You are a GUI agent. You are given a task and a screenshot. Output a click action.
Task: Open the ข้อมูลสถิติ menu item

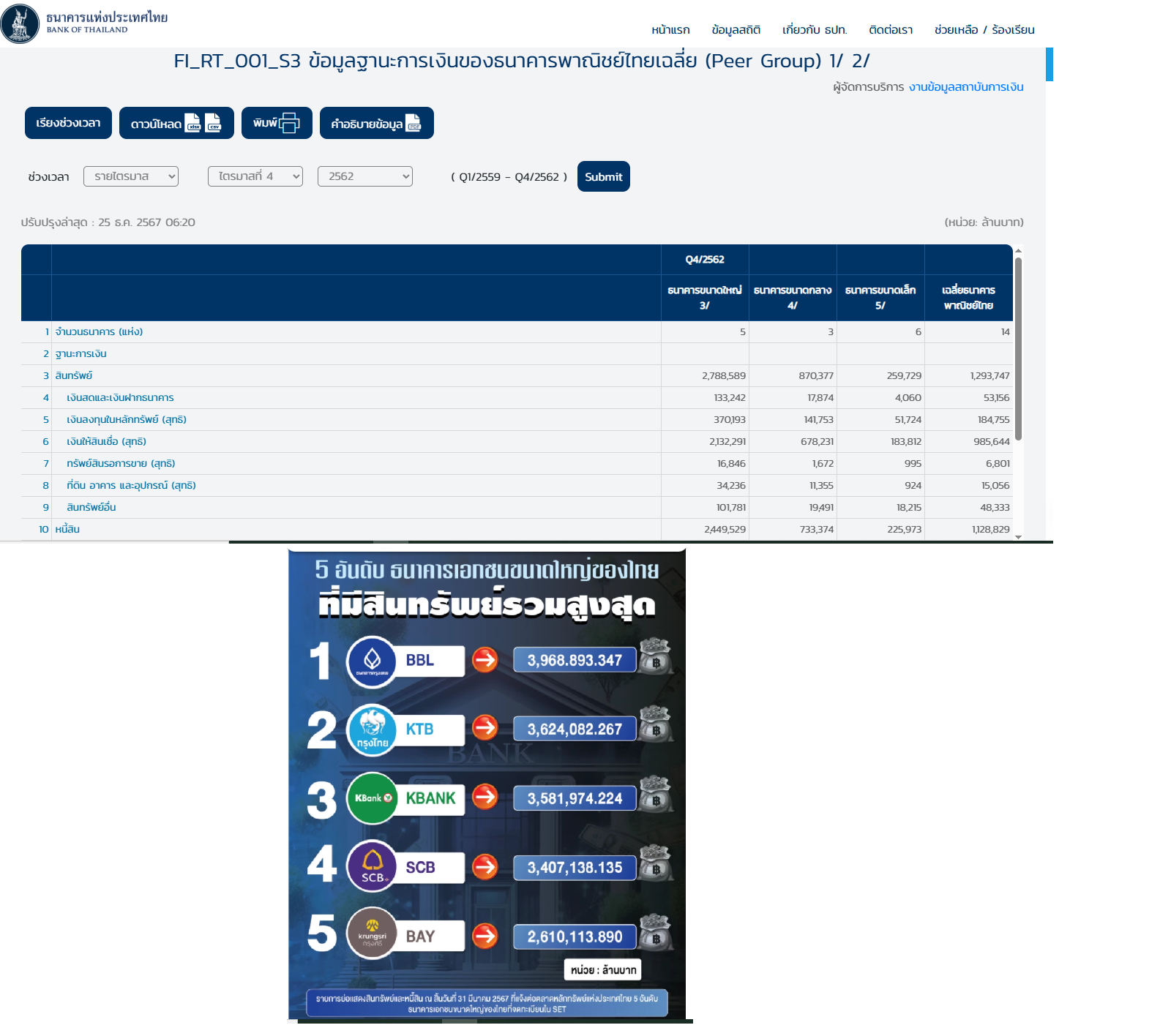tap(736, 30)
